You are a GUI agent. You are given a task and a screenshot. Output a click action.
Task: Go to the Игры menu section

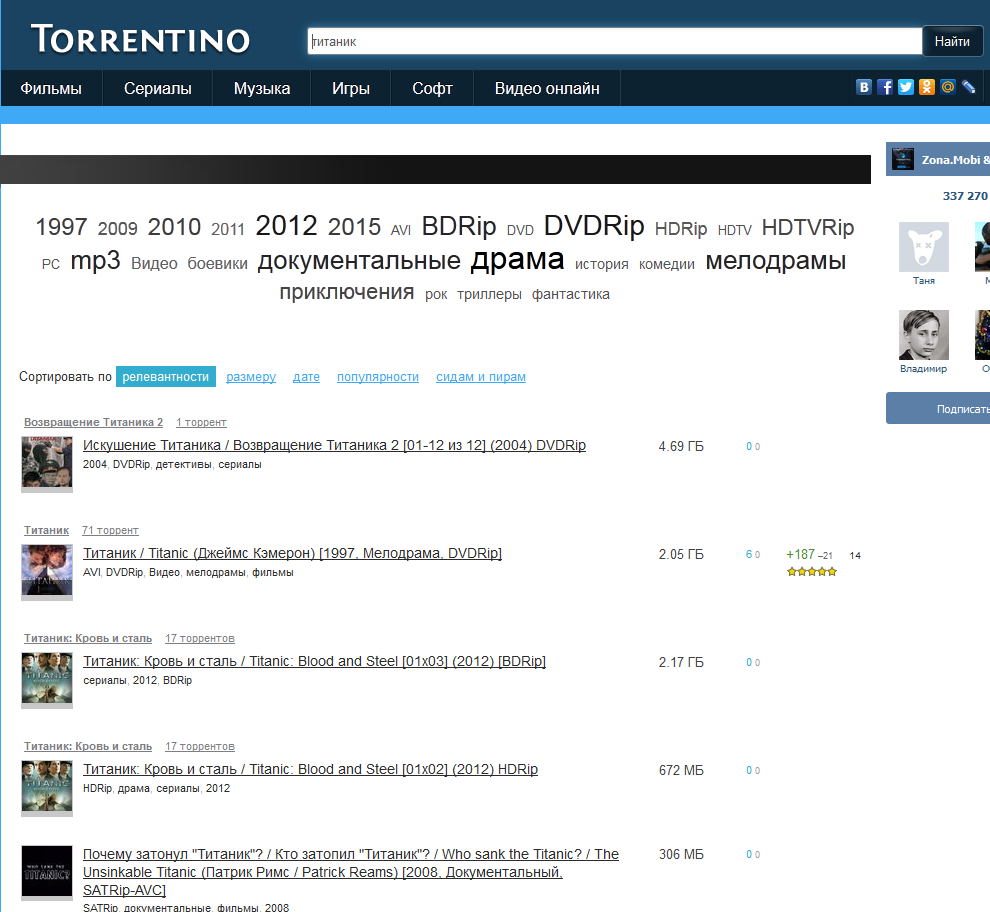(351, 88)
